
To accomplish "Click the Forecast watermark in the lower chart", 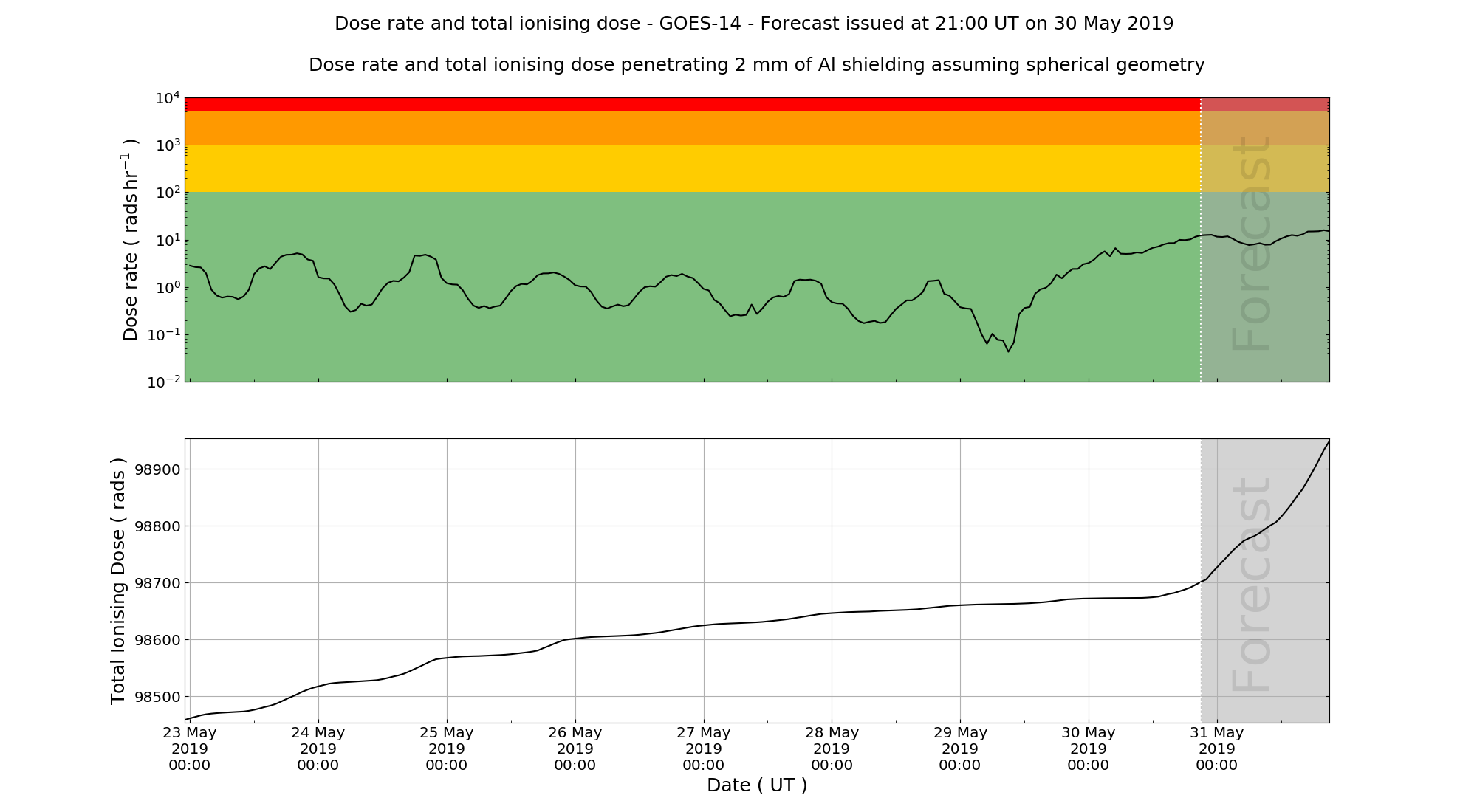I will pyautogui.click(x=1252, y=585).
